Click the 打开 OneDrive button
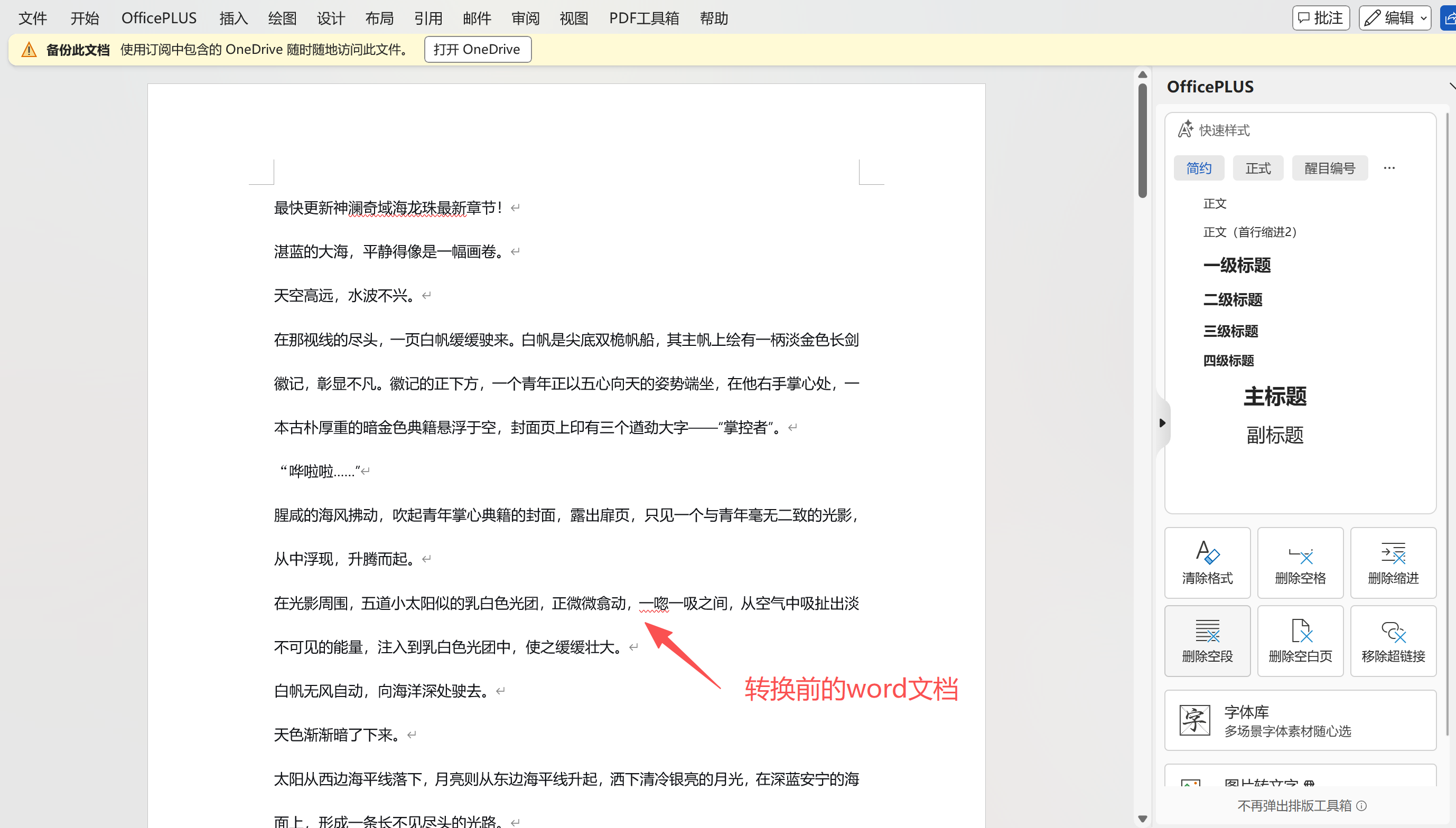Viewport: 1456px width, 828px height. [477, 49]
